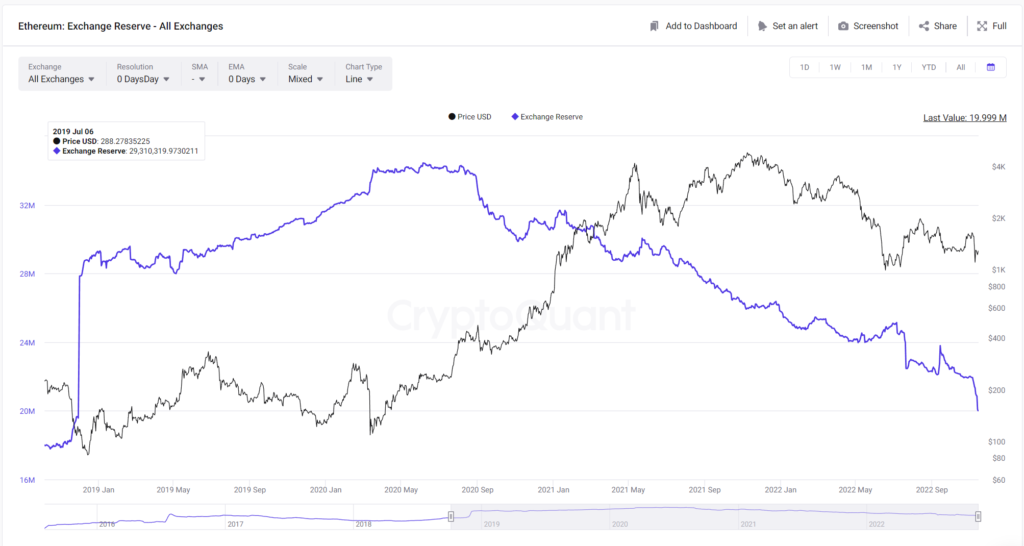Toggle Price USD series in legend
Screen dimensions: 1024x546
point(470,117)
